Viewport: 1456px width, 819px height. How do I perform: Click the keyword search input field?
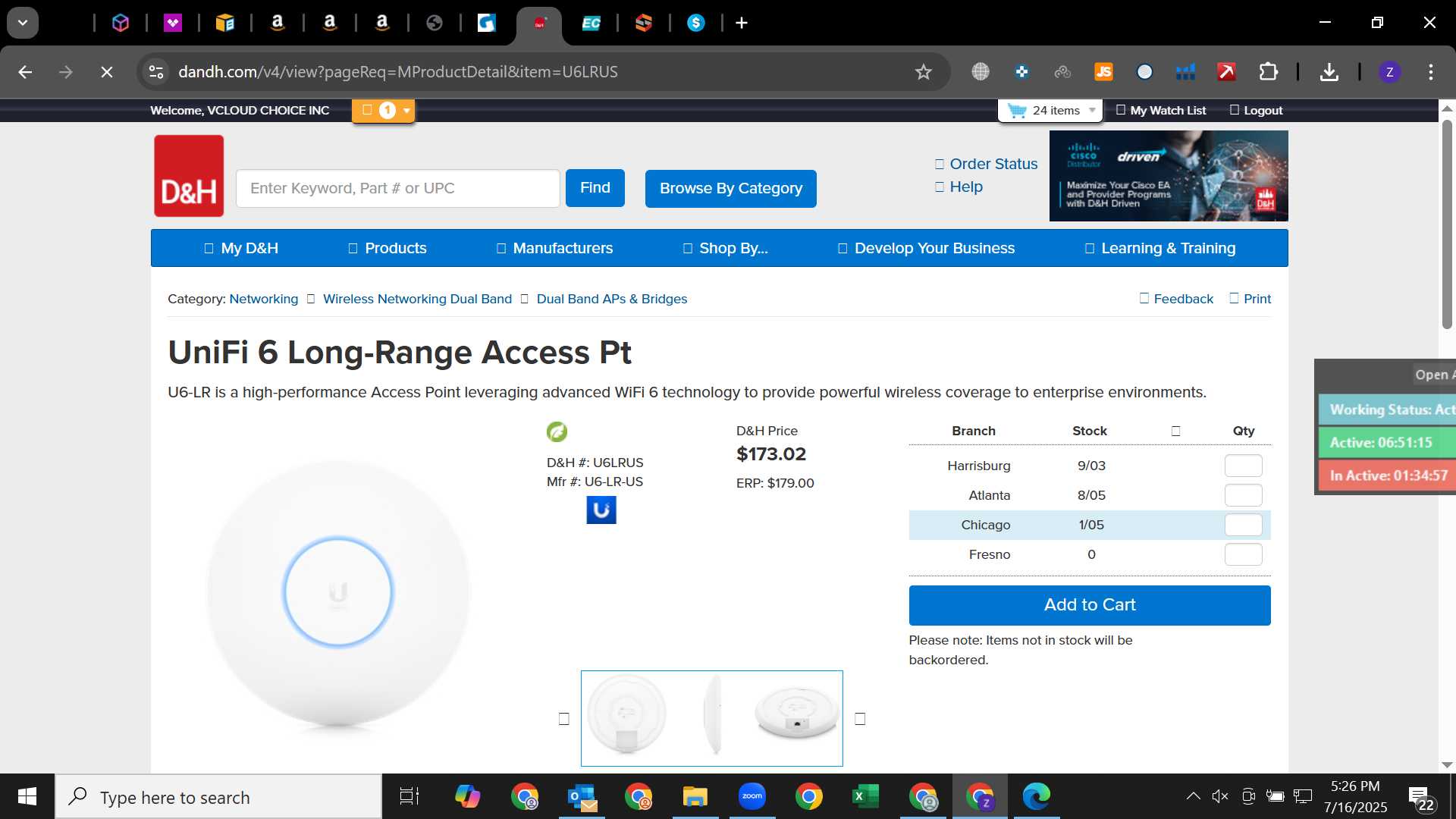tap(398, 188)
